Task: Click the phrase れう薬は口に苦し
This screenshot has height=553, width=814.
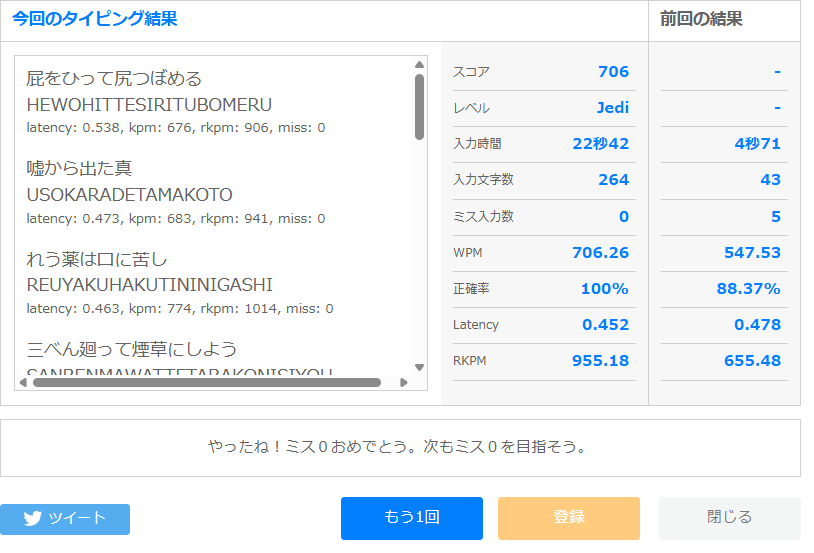Action: point(97,259)
